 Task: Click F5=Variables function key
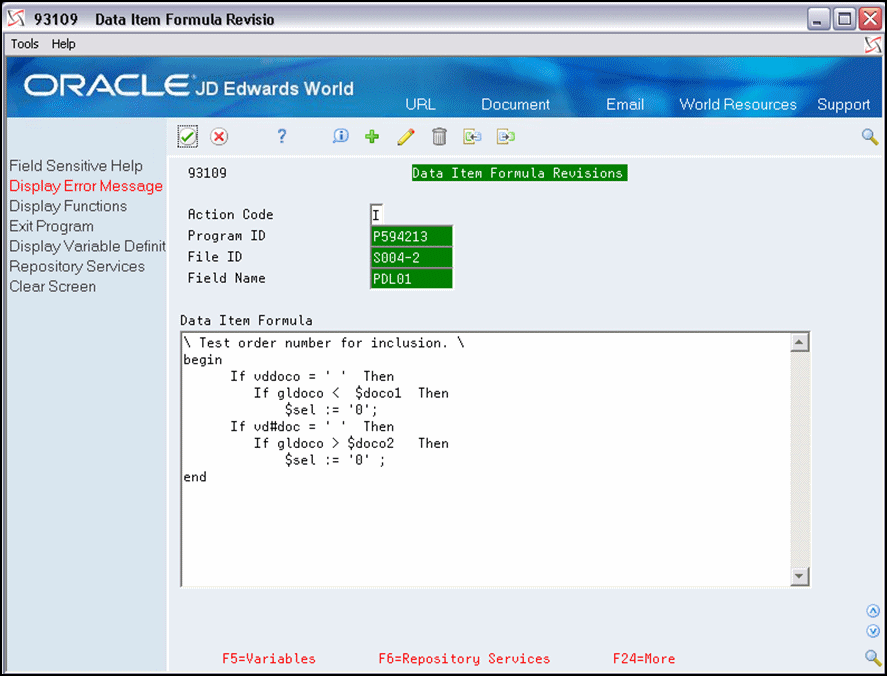(269, 658)
